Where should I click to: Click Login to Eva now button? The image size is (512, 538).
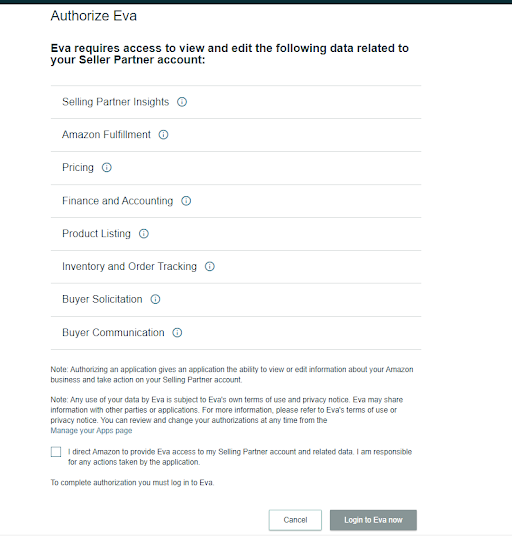point(373,520)
